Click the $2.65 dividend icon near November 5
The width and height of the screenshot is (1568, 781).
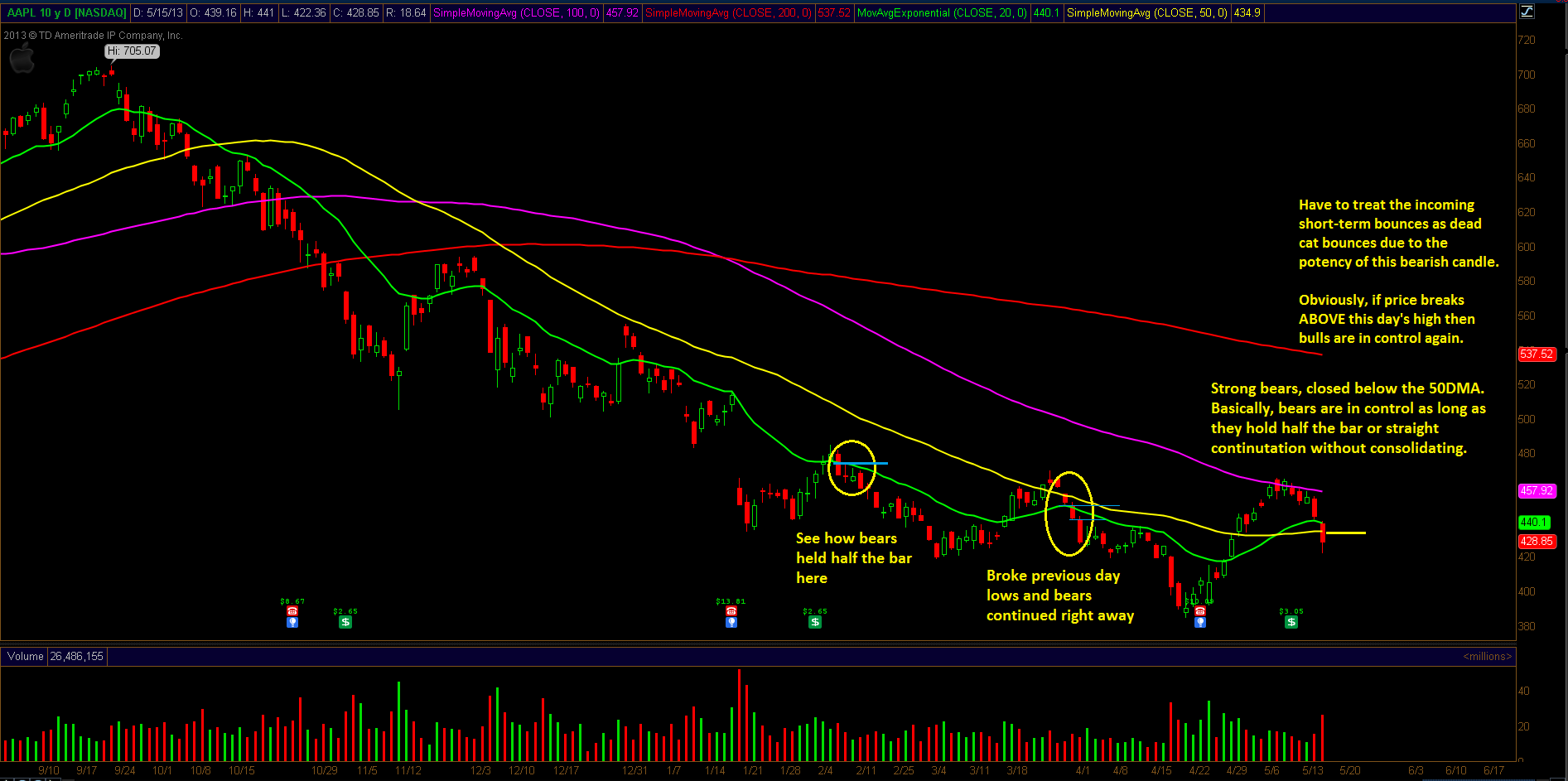coord(345,622)
